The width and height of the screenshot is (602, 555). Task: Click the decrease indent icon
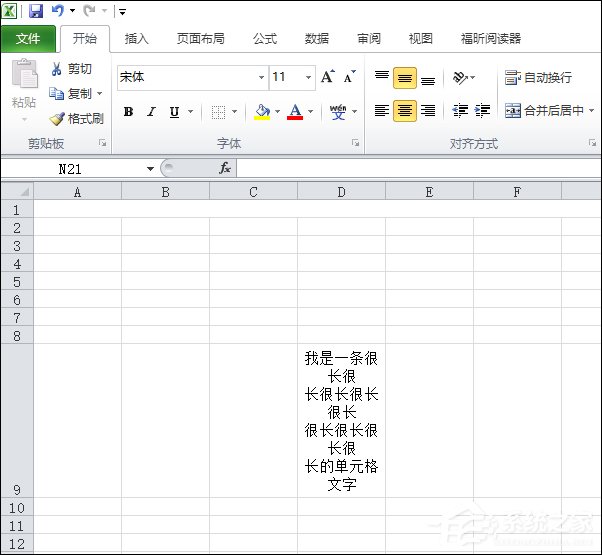pos(460,111)
